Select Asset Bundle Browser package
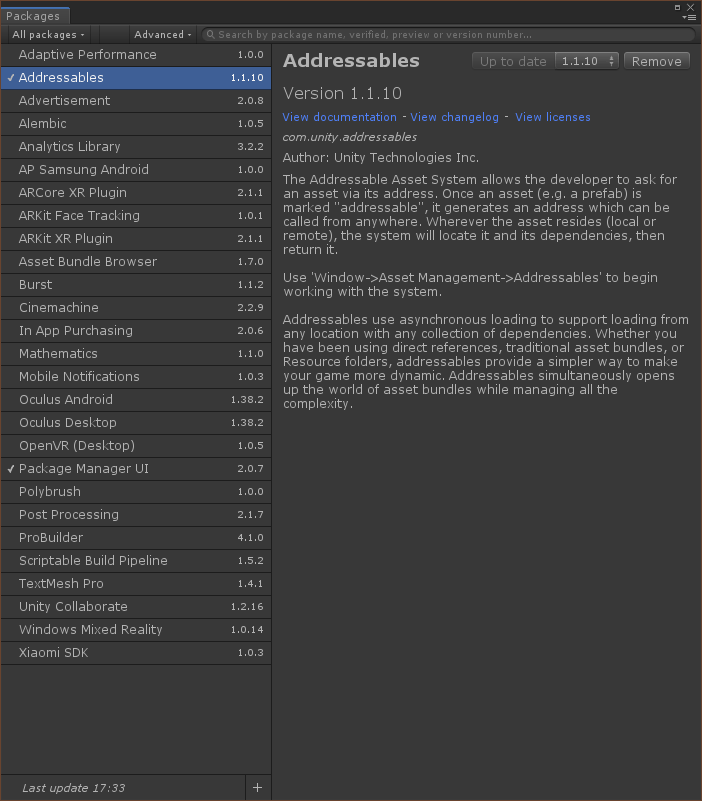This screenshot has height=801, width=702. click(136, 262)
